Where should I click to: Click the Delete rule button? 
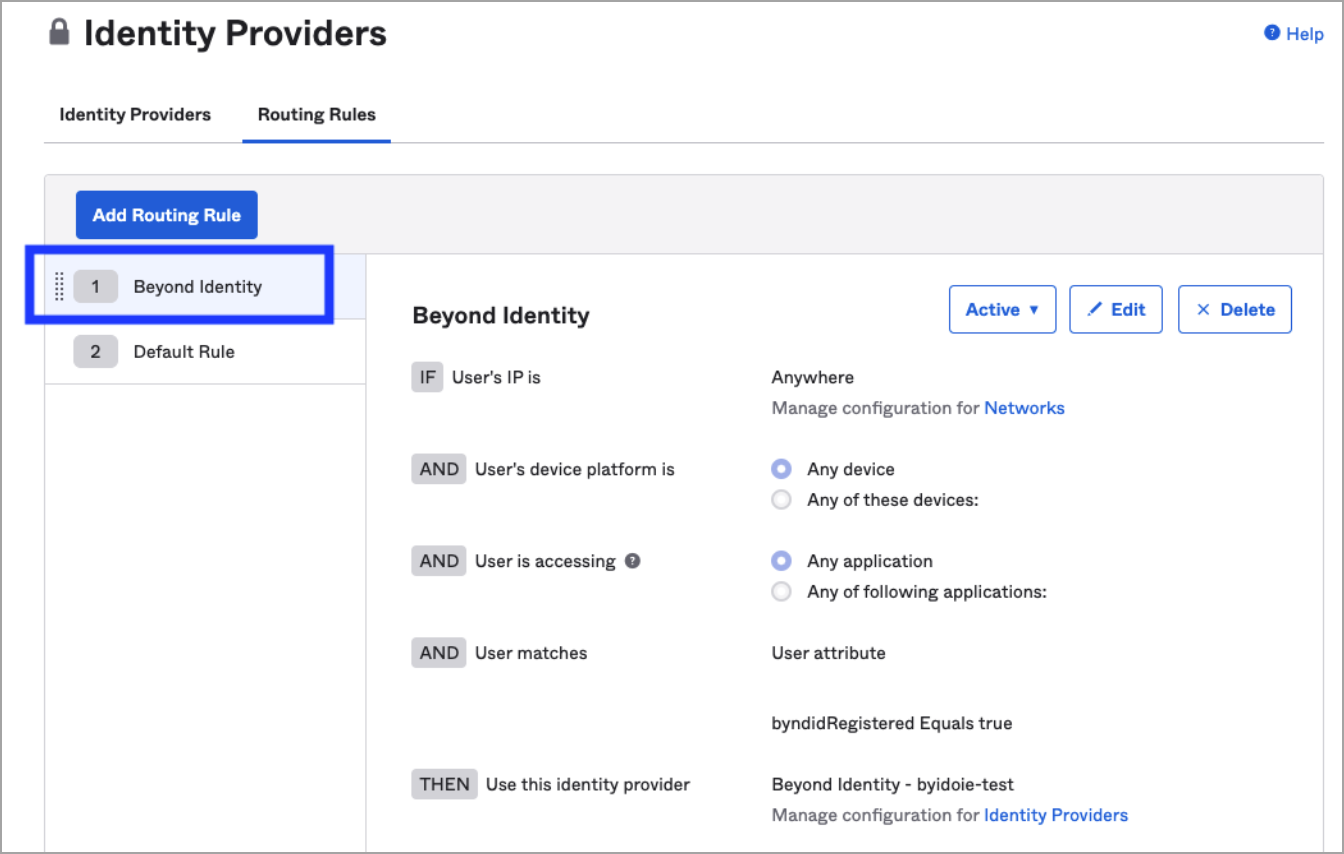[x=1235, y=310]
